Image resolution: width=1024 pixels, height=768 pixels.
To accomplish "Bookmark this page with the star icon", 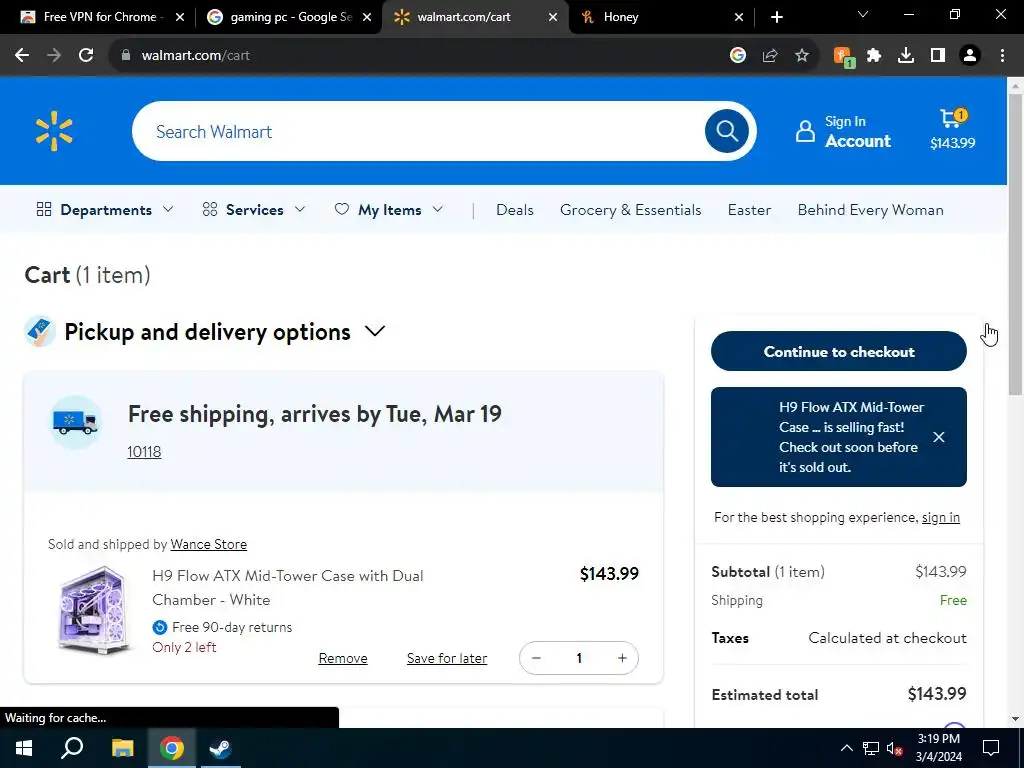I will coord(802,56).
